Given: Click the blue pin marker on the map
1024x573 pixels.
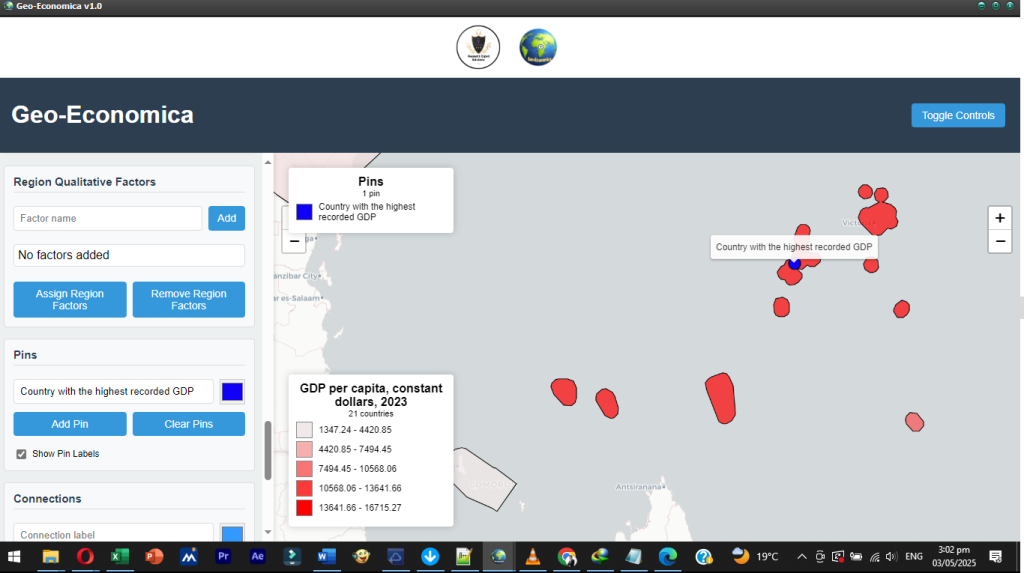Looking at the screenshot, I should click(794, 264).
